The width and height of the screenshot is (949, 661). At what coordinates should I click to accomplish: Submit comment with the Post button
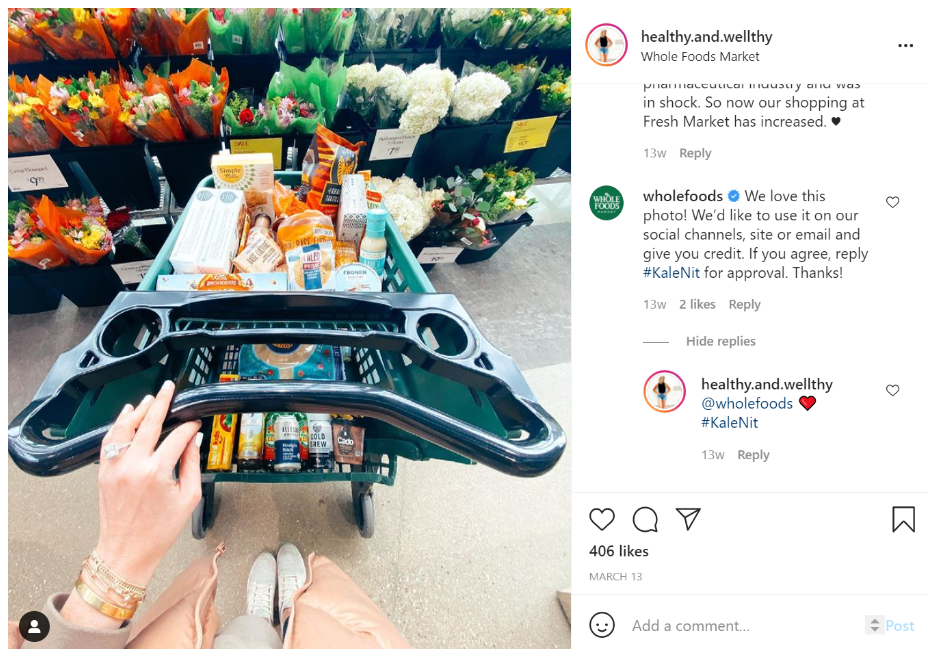pos(899,625)
